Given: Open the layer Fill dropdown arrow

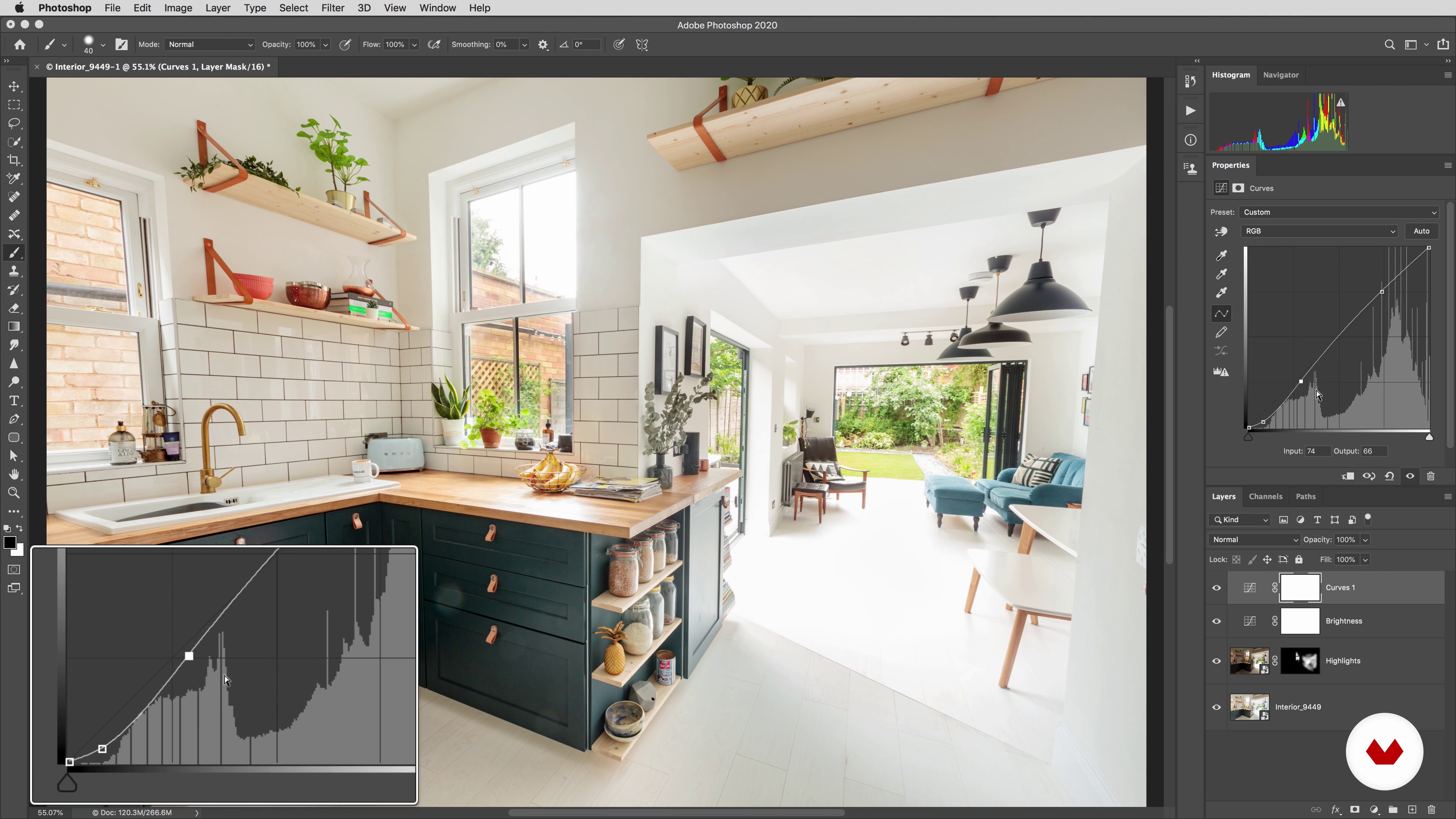Looking at the screenshot, I should (1365, 560).
